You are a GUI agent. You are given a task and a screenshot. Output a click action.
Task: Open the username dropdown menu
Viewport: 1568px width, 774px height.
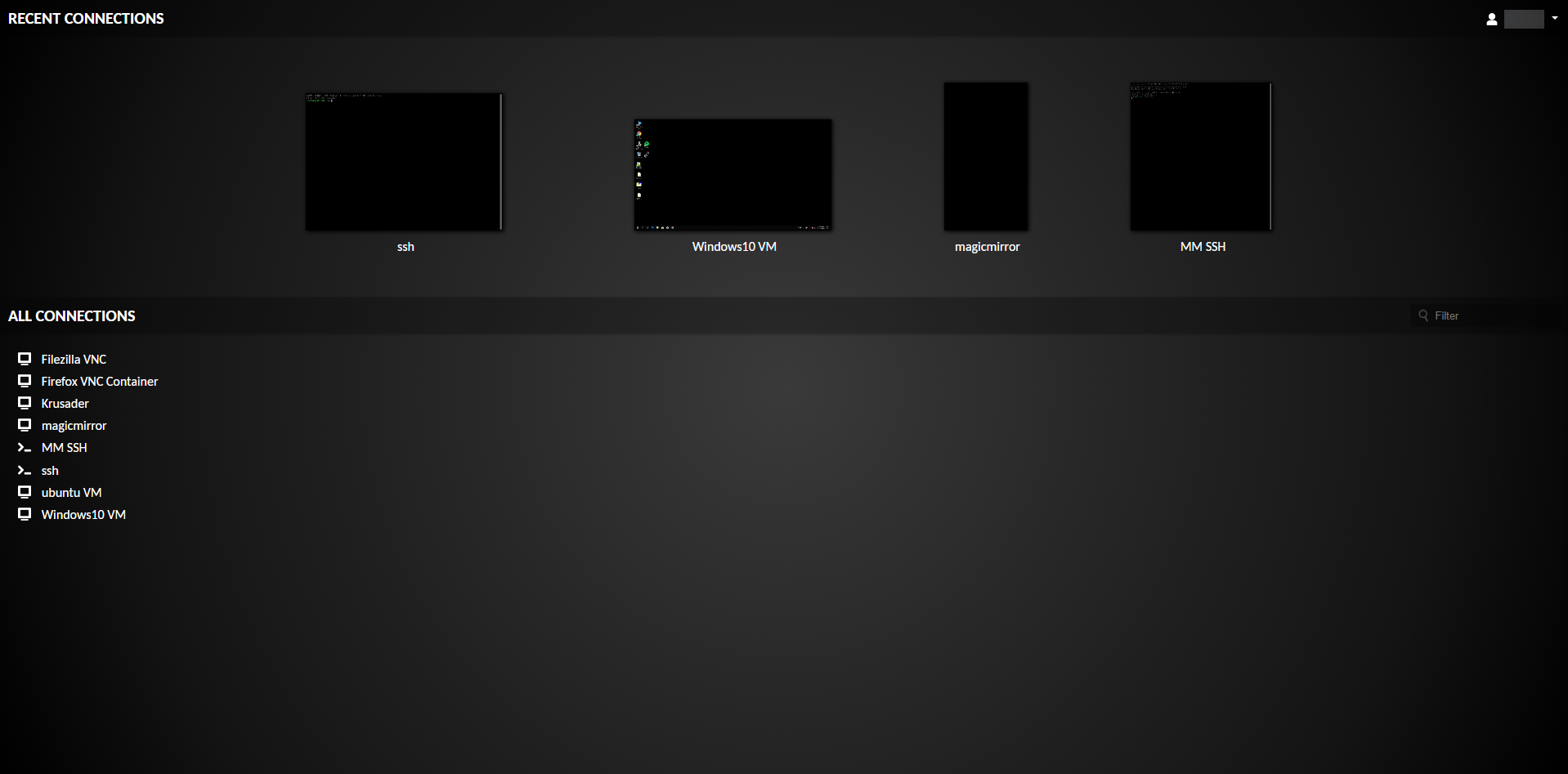click(x=1524, y=19)
